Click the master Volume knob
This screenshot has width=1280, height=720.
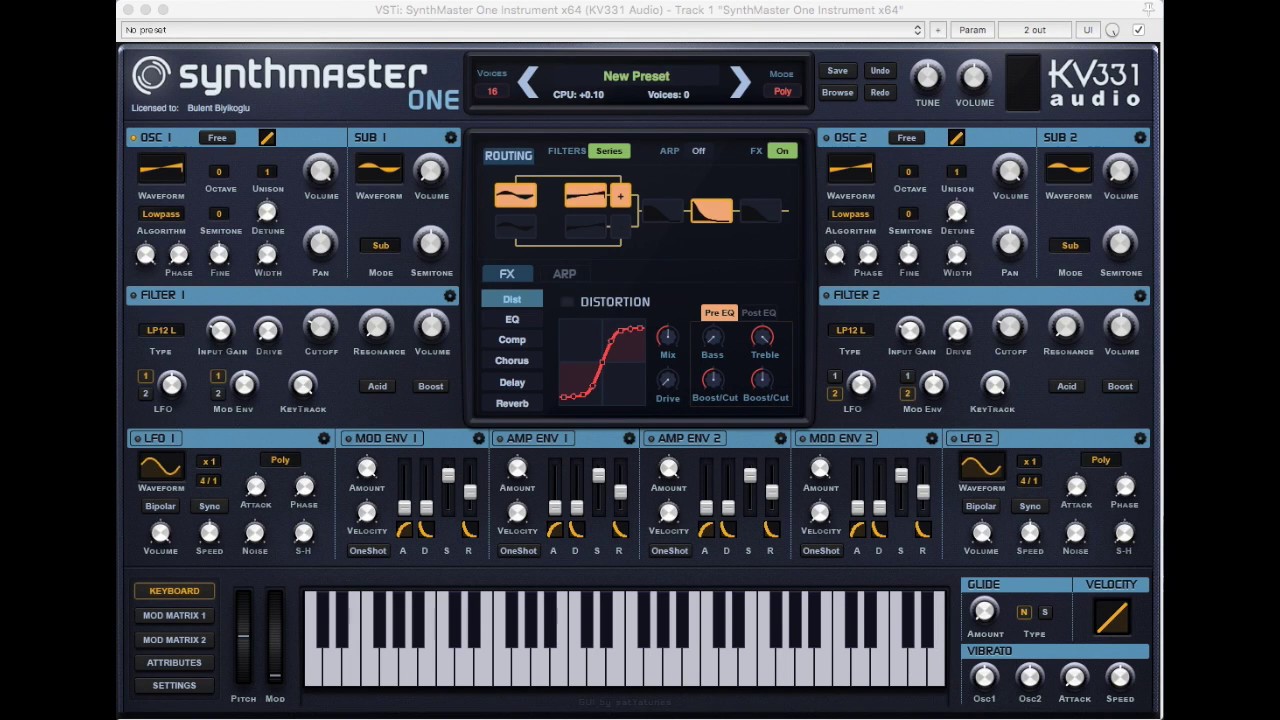973,76
